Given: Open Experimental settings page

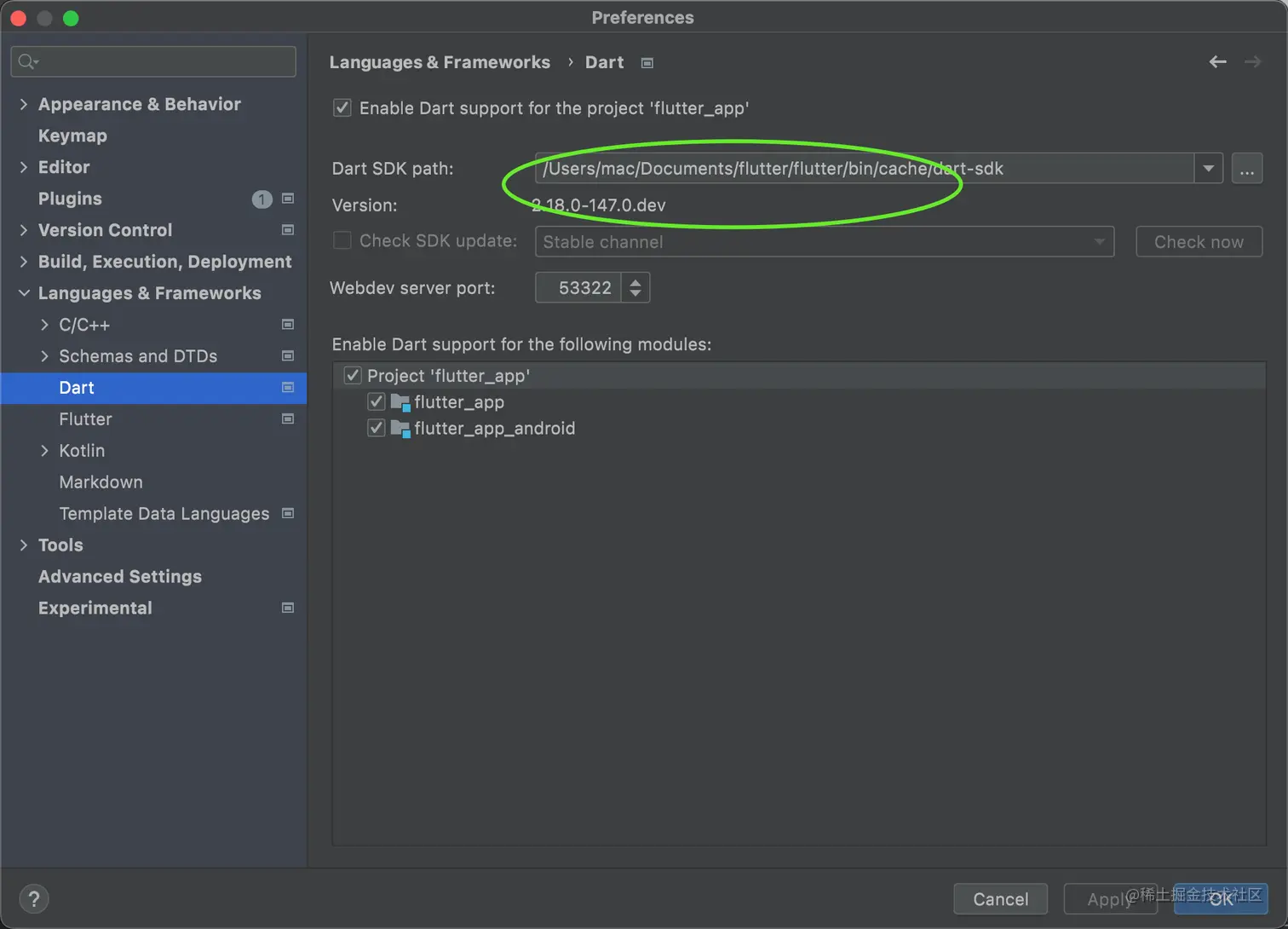Looking at the screenshot, I should 95,609.
